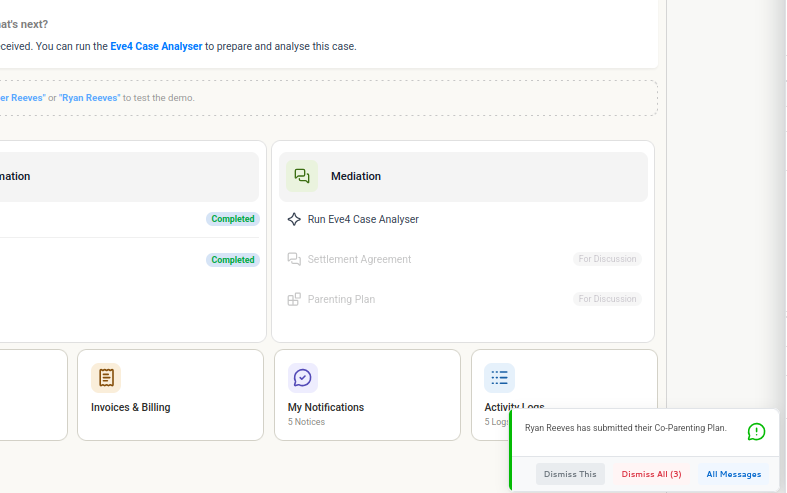Open the Activity Logs list icon
This screenshot has width=787, height=493.
tap(499, 378)
